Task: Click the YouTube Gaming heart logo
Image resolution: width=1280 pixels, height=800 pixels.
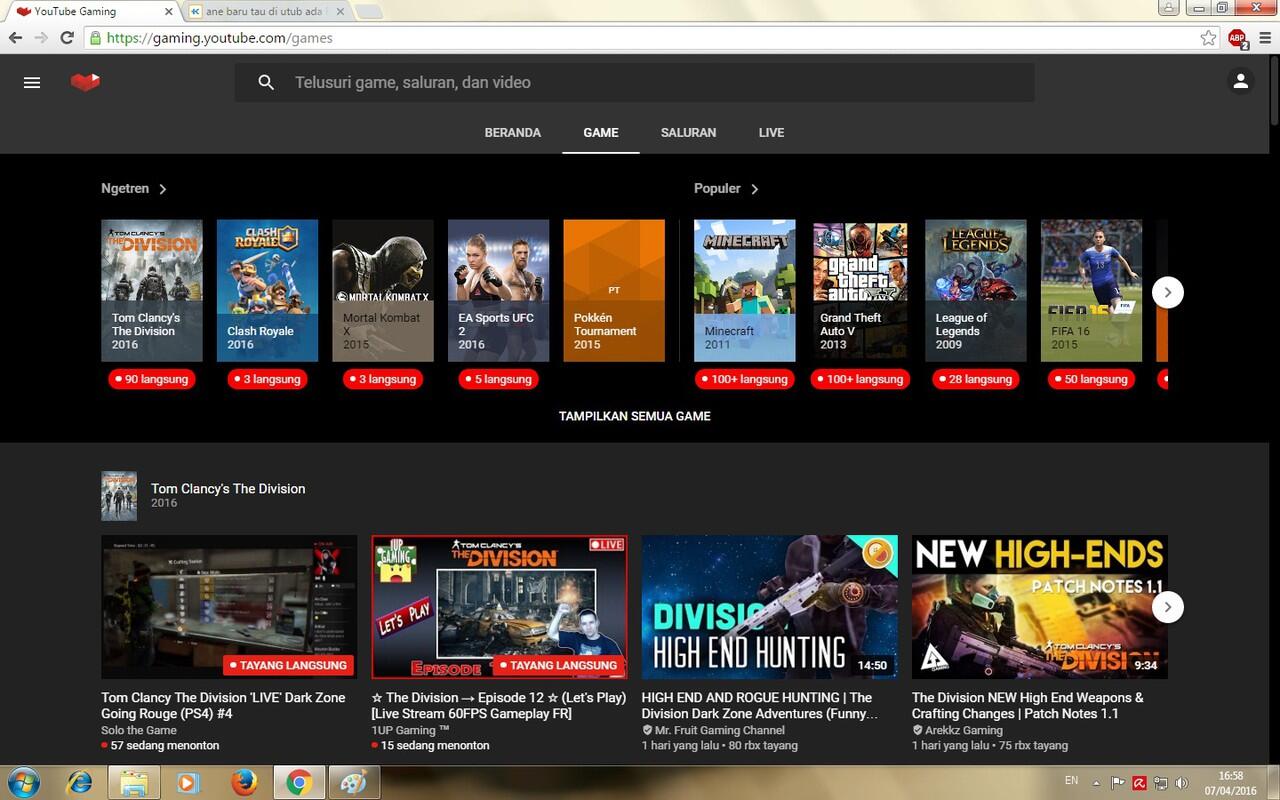Action: click(x=85, y=82)
